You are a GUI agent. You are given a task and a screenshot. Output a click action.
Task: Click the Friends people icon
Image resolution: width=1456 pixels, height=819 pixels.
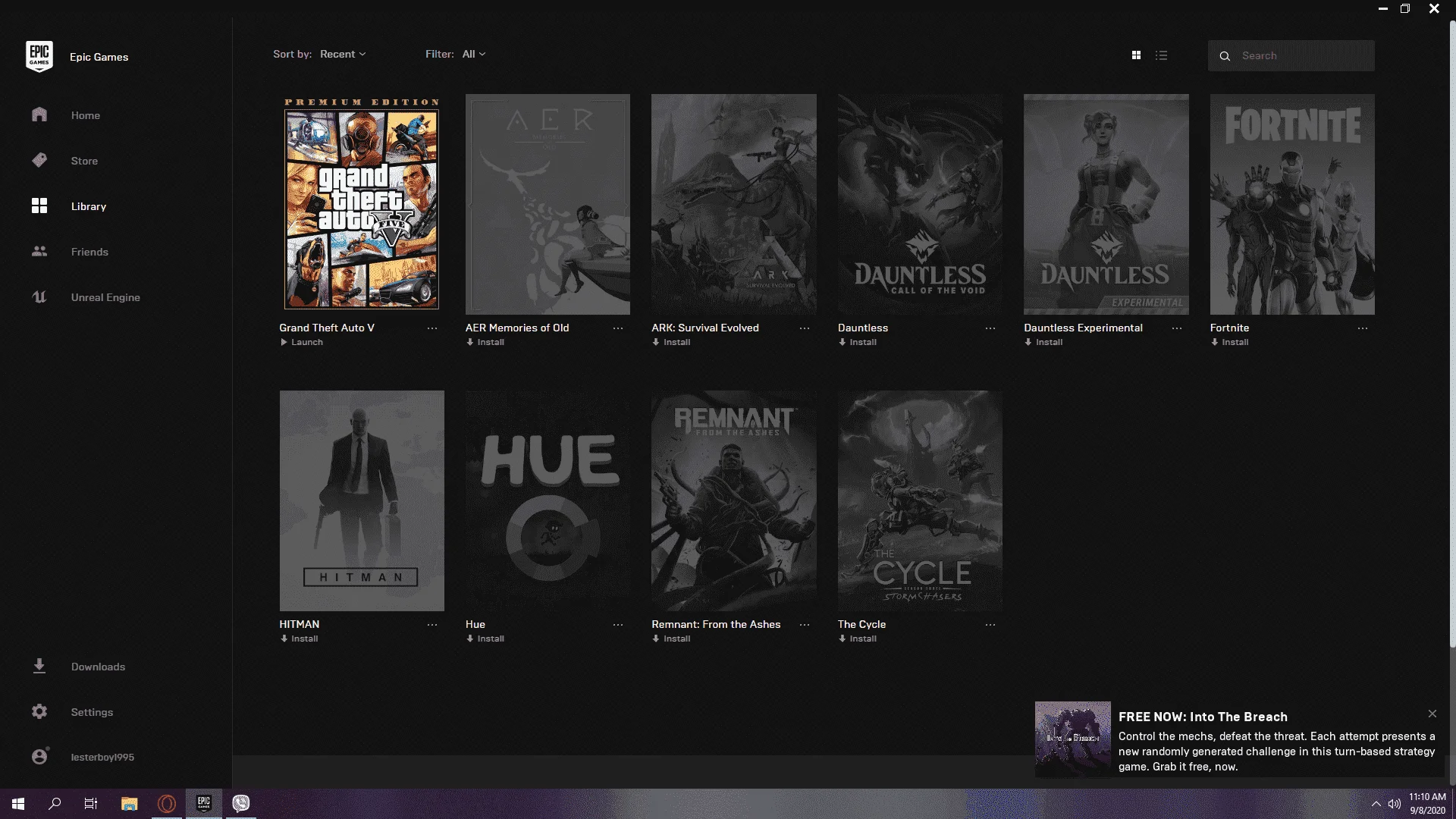[39, 251]
